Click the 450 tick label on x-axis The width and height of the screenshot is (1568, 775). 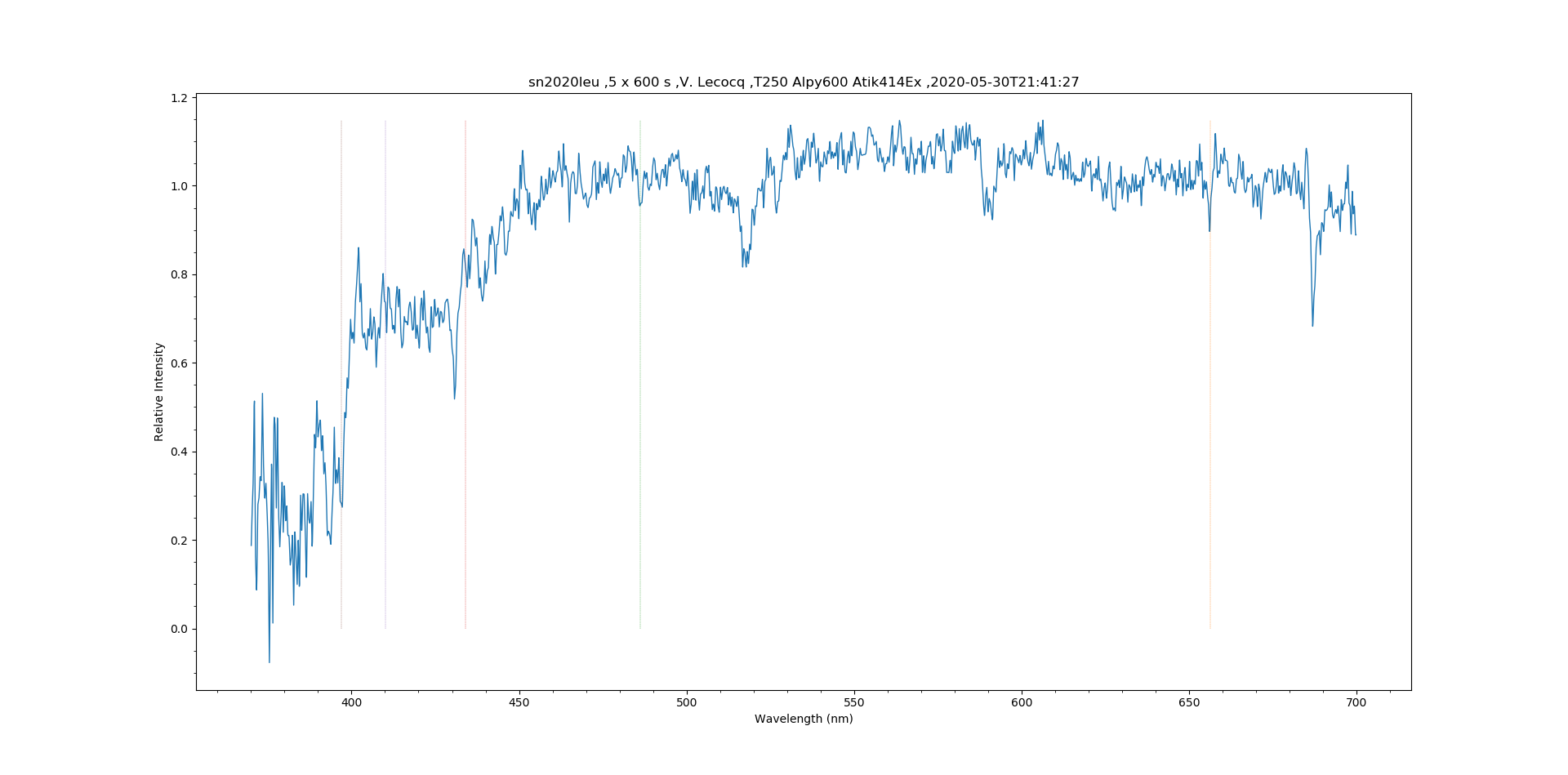pos(519,702)
